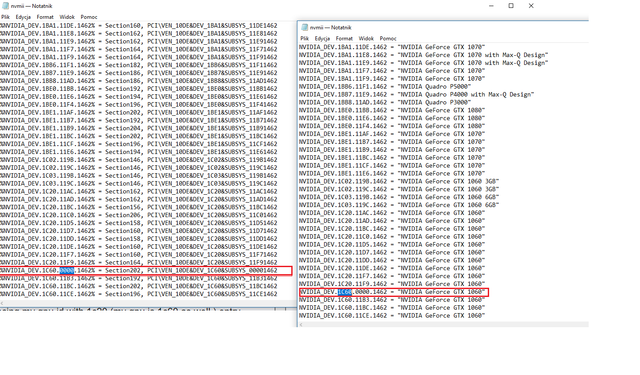Click Section line %NVIDIA_DEV.1BA1.11DE.1462% in back window

coord(138,25)
